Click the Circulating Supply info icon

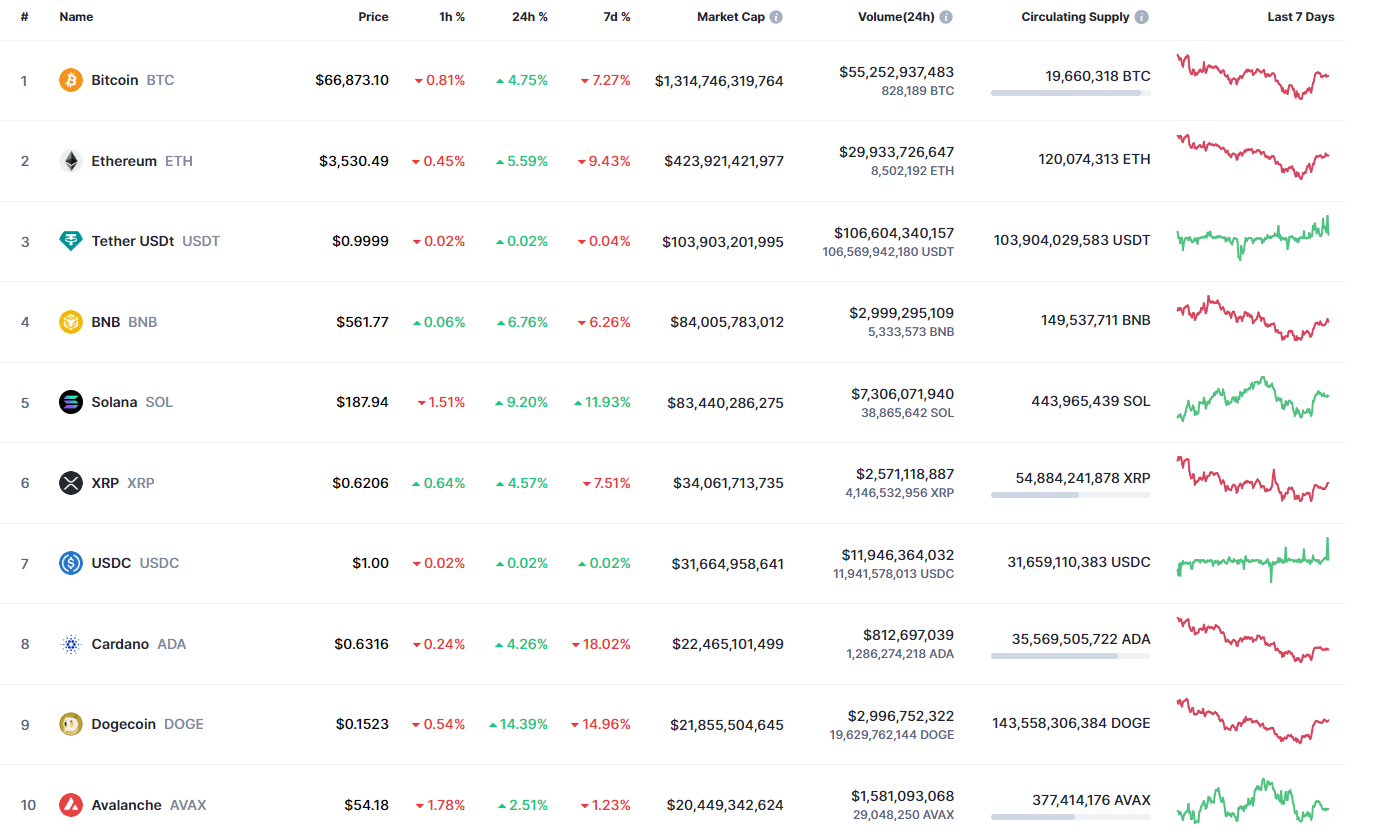(1142, 17)
